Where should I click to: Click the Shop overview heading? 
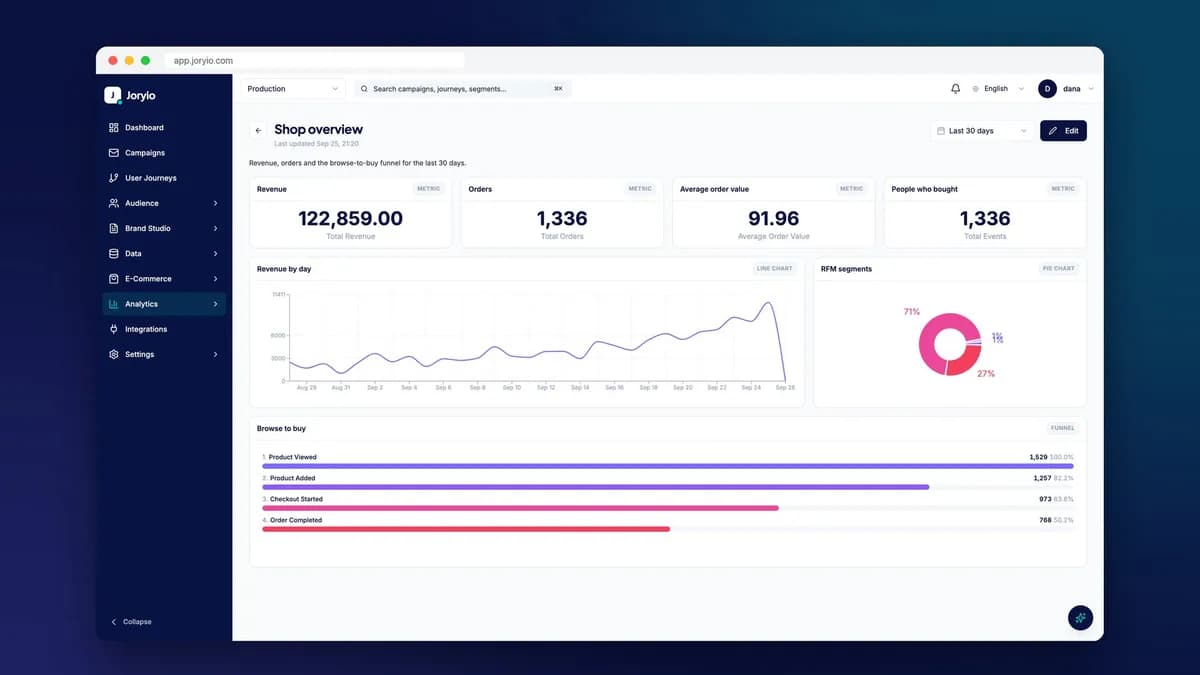coord(319,130)
